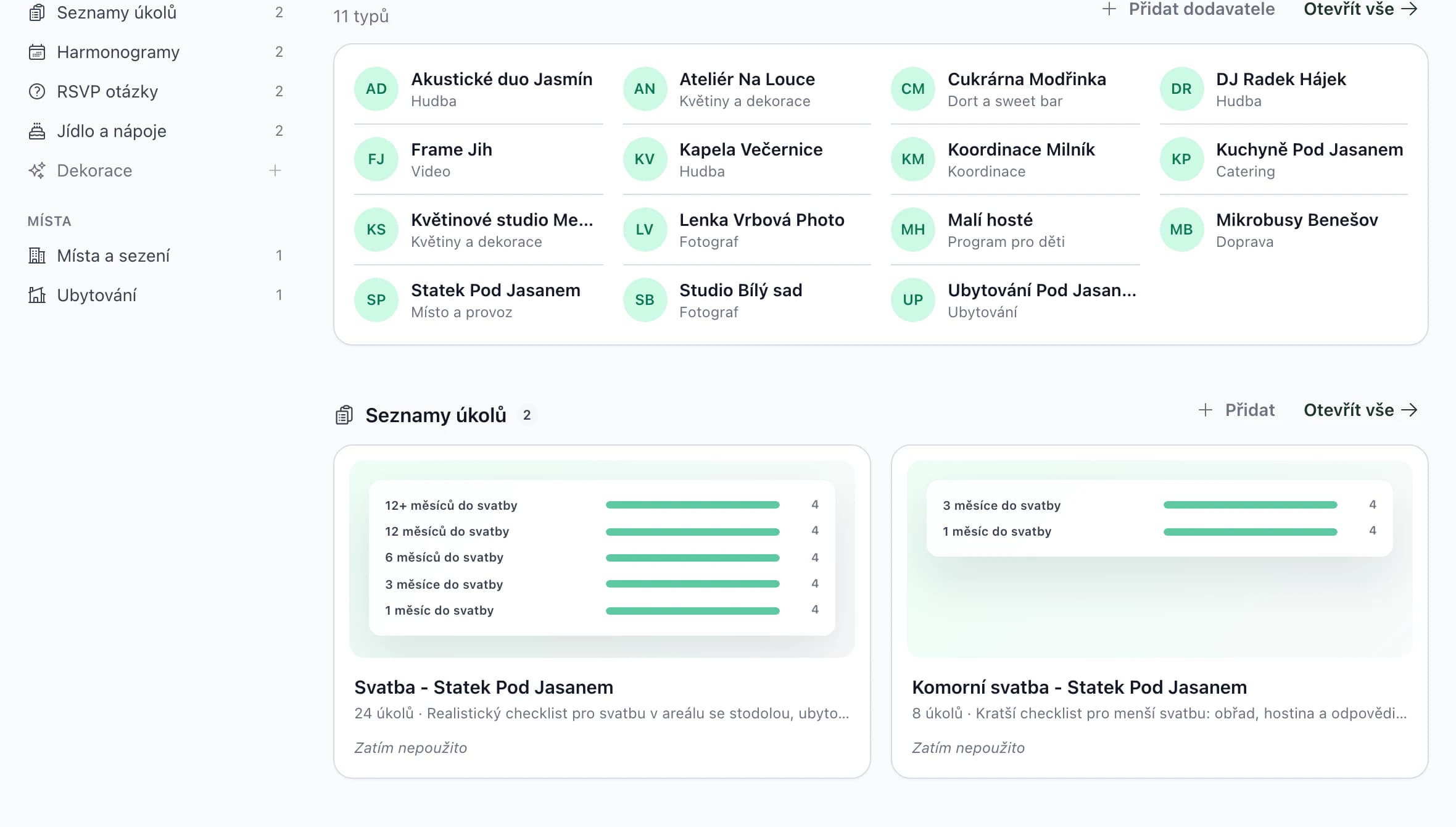Open Svatba - Statek Pod Jasanem card
The height and width of the screenshot is (827, 1456).
(x=602, y=612)
